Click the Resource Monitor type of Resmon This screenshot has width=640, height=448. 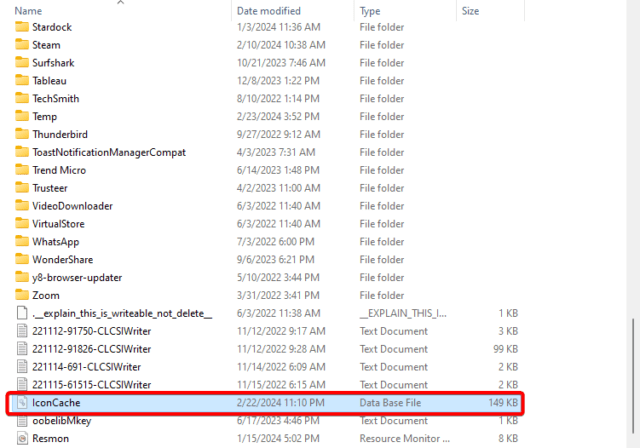[x=404, y=439]
